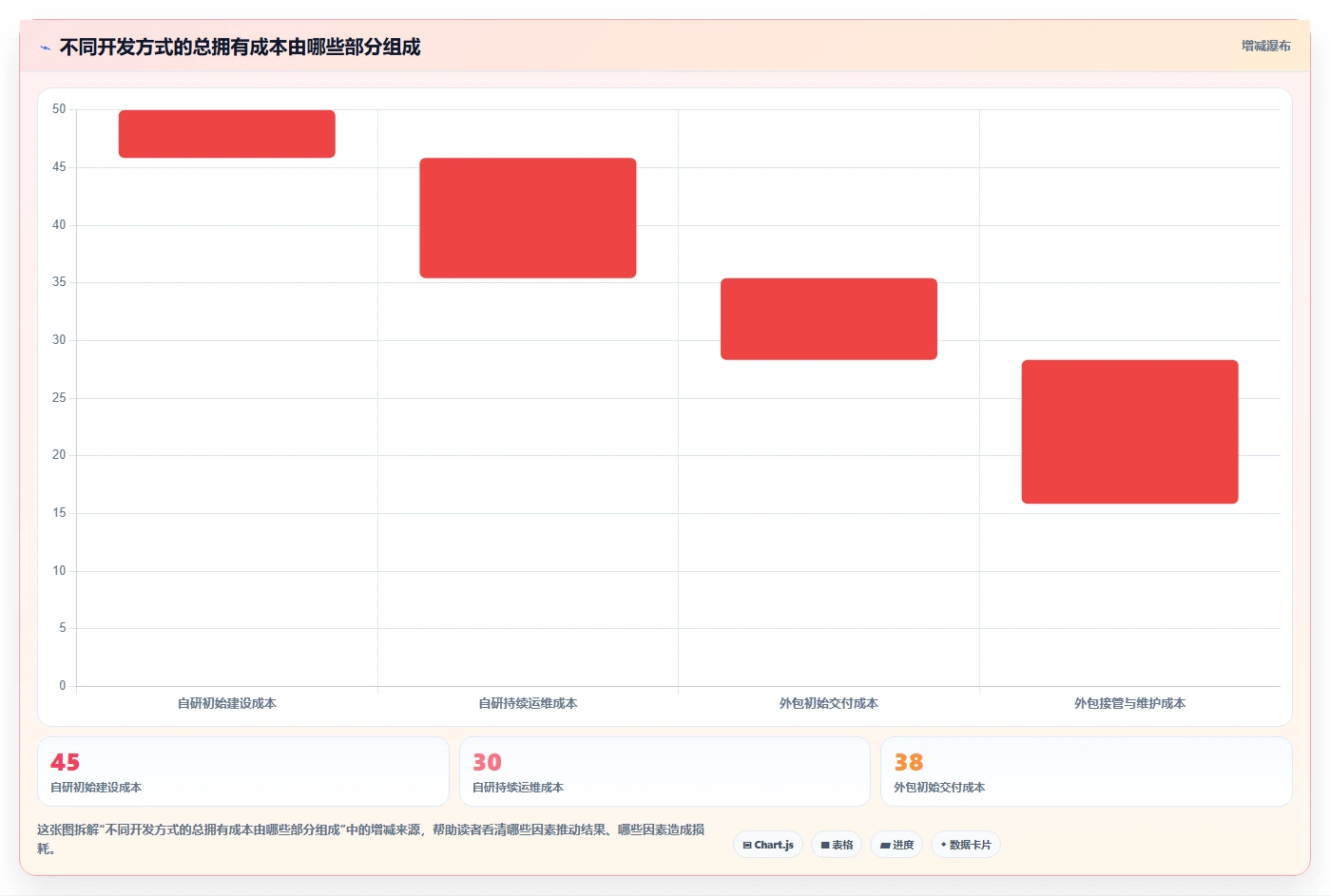Click the 数据卡片 tag

coord(966,845)
